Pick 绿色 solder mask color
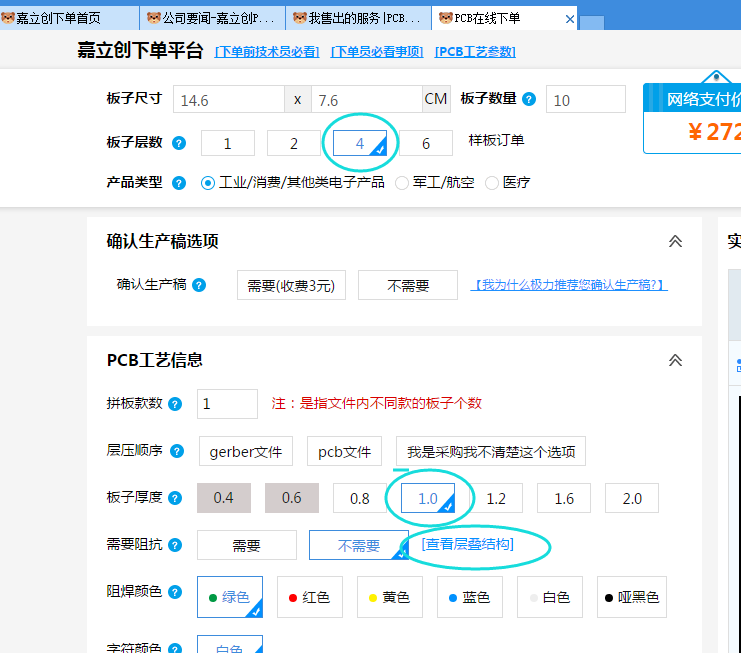The height and width of the screenshot is (653, 741). point(230,597)
